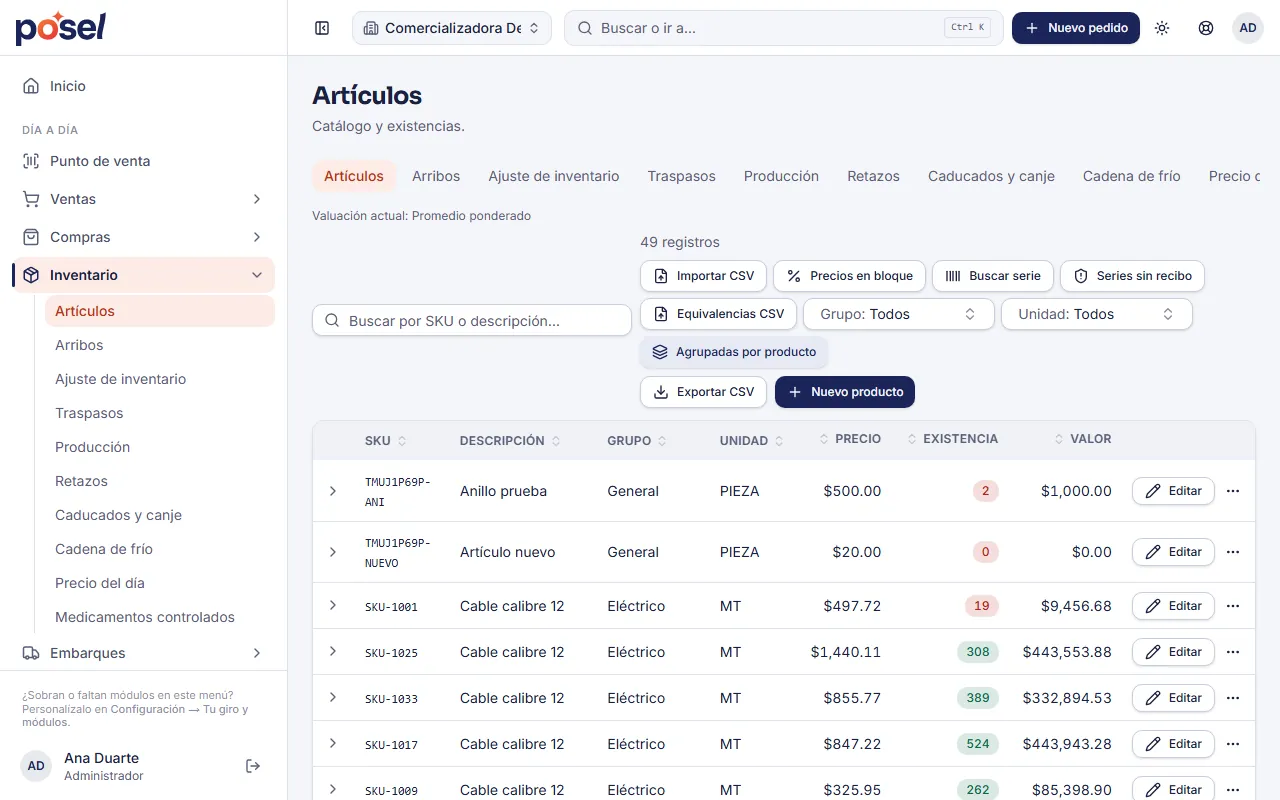
Task: Edit the SKU-1001 Cable calibre 12 row
Action: pos(1173,606)
